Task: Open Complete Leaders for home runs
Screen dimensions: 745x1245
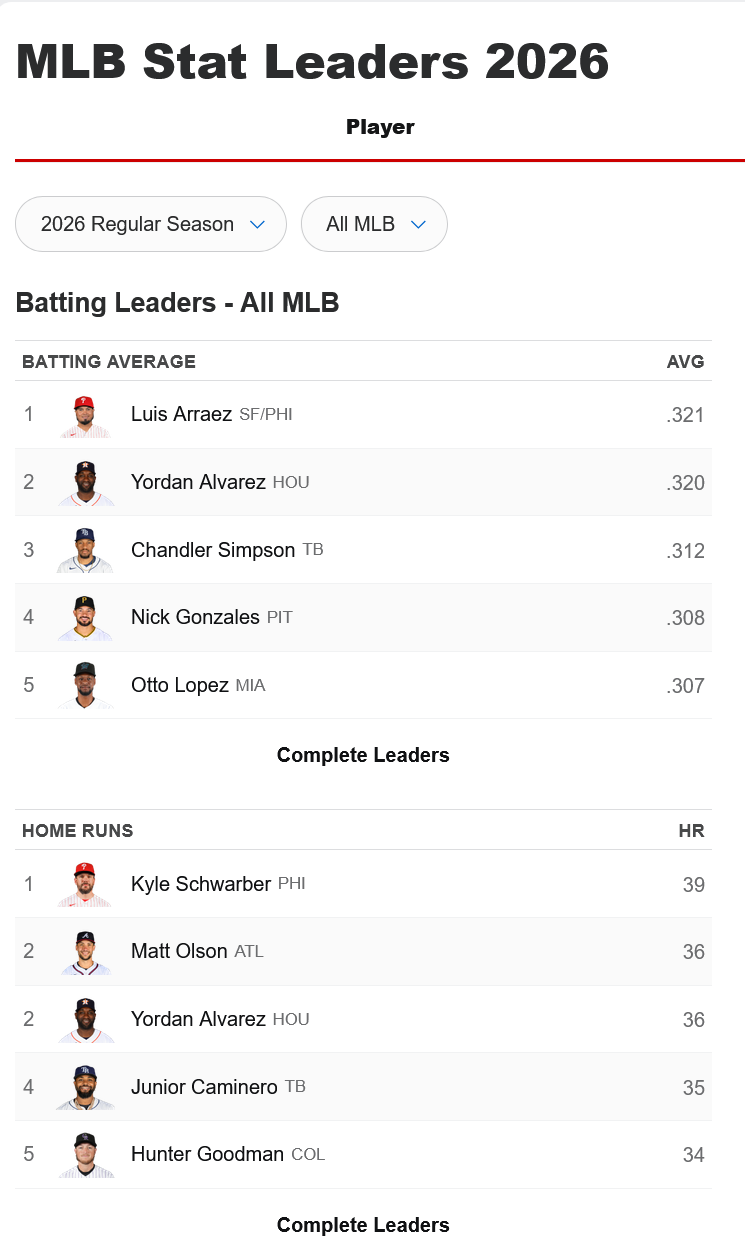Action: tap(363, 1225)
